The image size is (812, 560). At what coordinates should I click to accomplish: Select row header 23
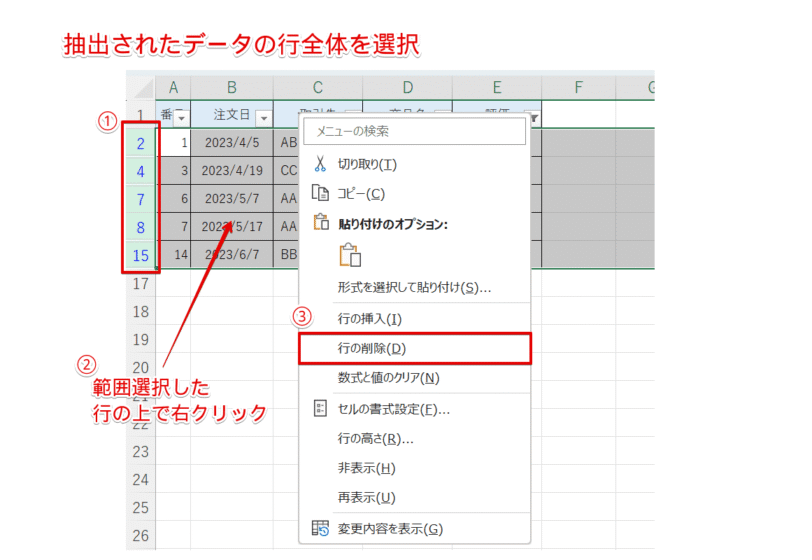click(x=140, y=452)
